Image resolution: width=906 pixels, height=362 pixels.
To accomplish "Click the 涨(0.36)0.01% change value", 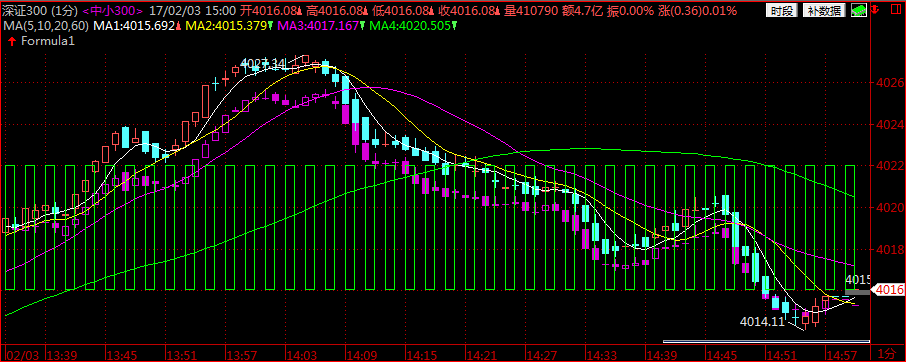I will [x=698, y=10].
